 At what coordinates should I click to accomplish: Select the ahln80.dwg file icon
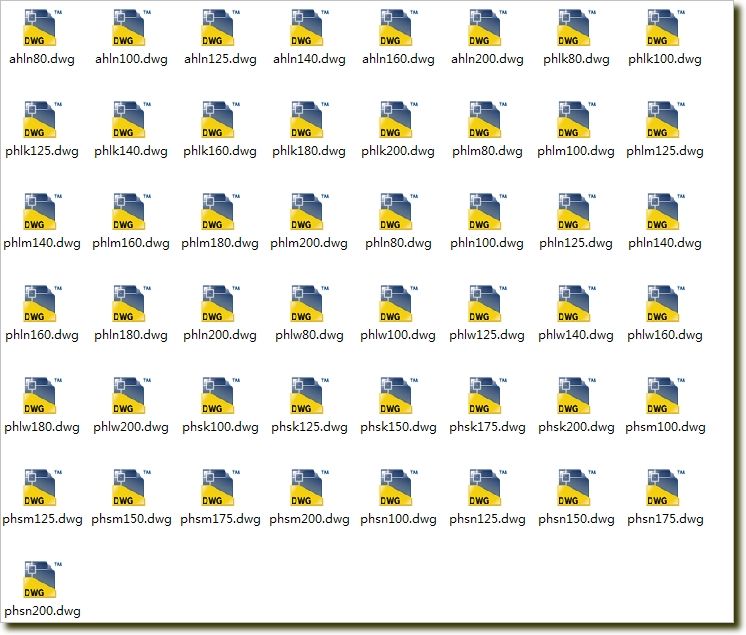(x=40, y=28)
